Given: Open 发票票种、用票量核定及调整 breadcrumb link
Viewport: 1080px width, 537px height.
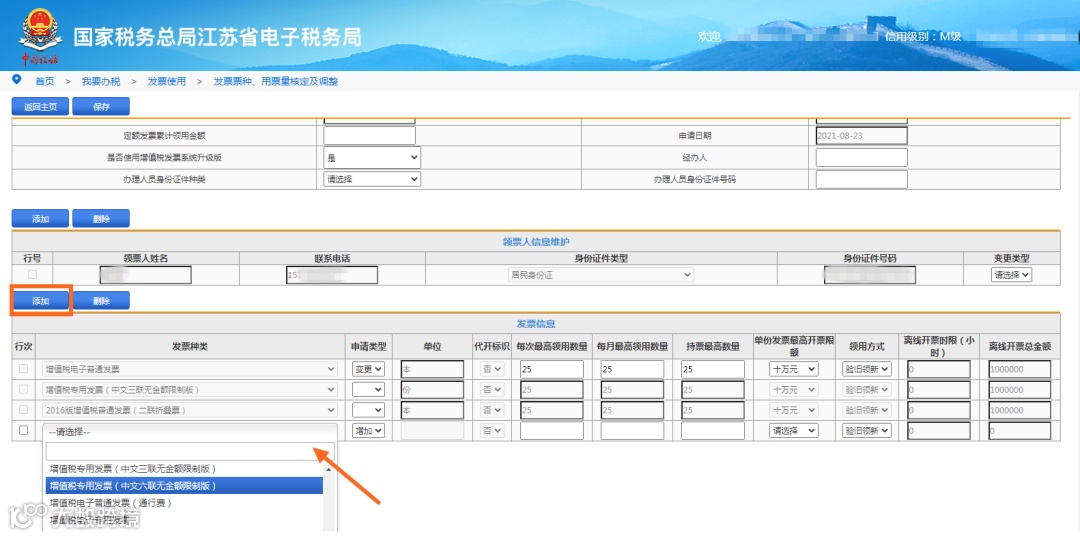Looking at the screenshot, I should point(276,81).
